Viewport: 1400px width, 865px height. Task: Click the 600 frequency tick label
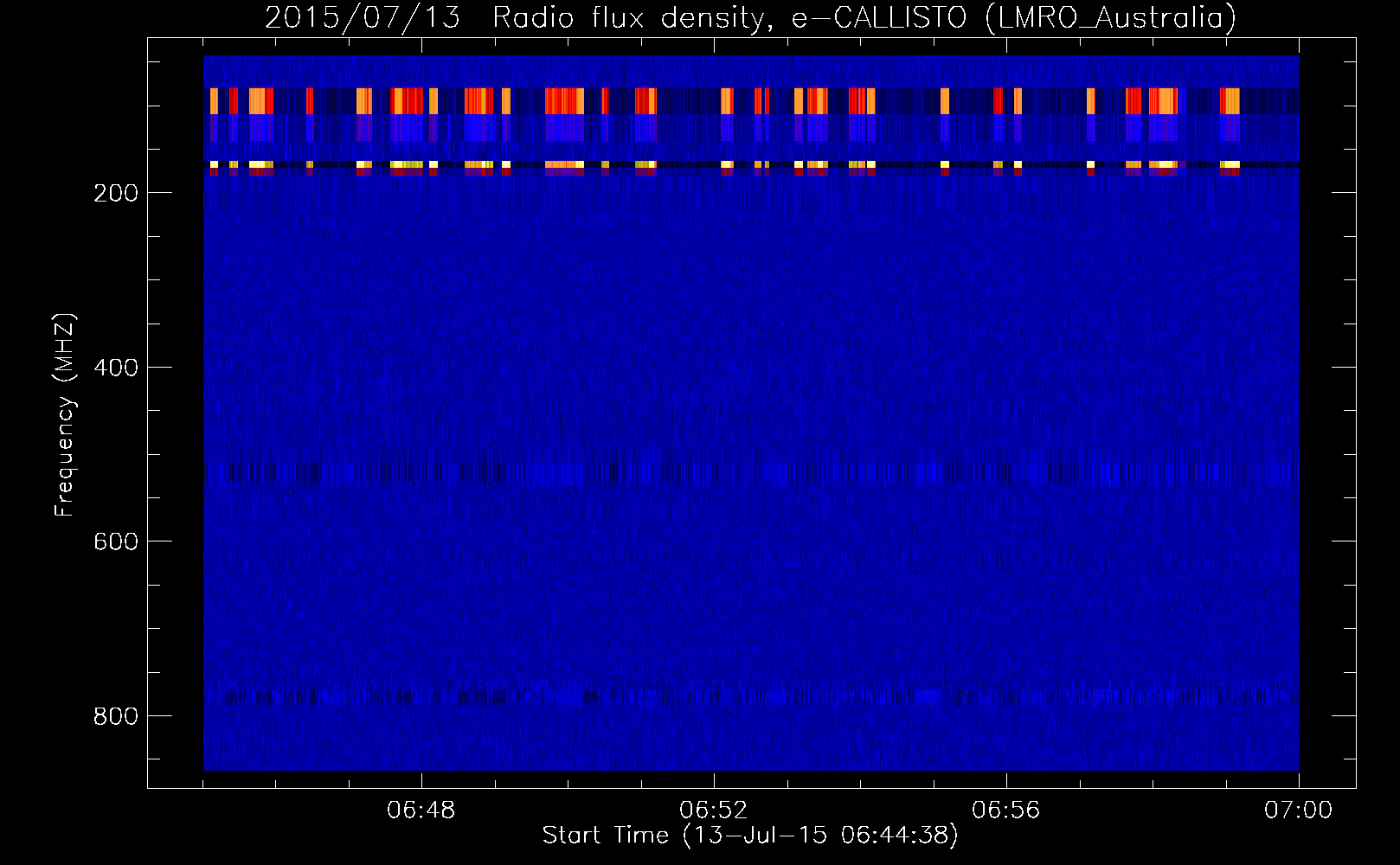[116, 541]
